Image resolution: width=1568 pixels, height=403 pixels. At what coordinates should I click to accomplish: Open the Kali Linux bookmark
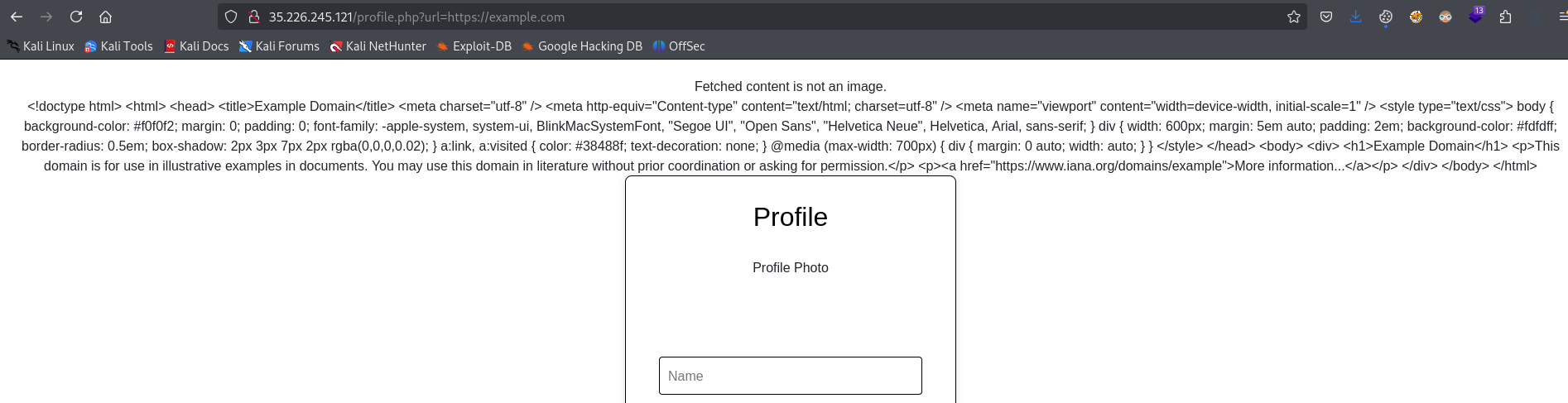pyautogui.click(x=41, y=46)
